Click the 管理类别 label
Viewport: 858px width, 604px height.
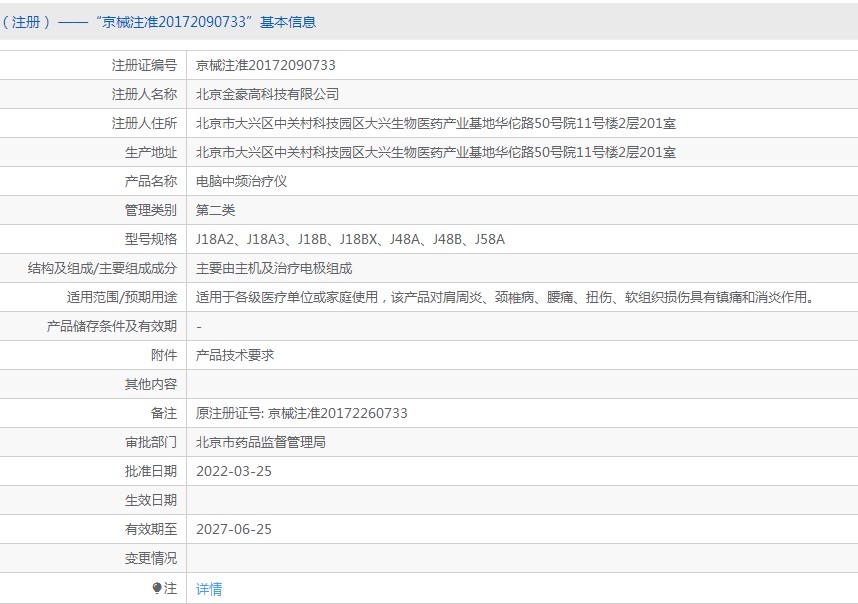(x=151, y=210)
